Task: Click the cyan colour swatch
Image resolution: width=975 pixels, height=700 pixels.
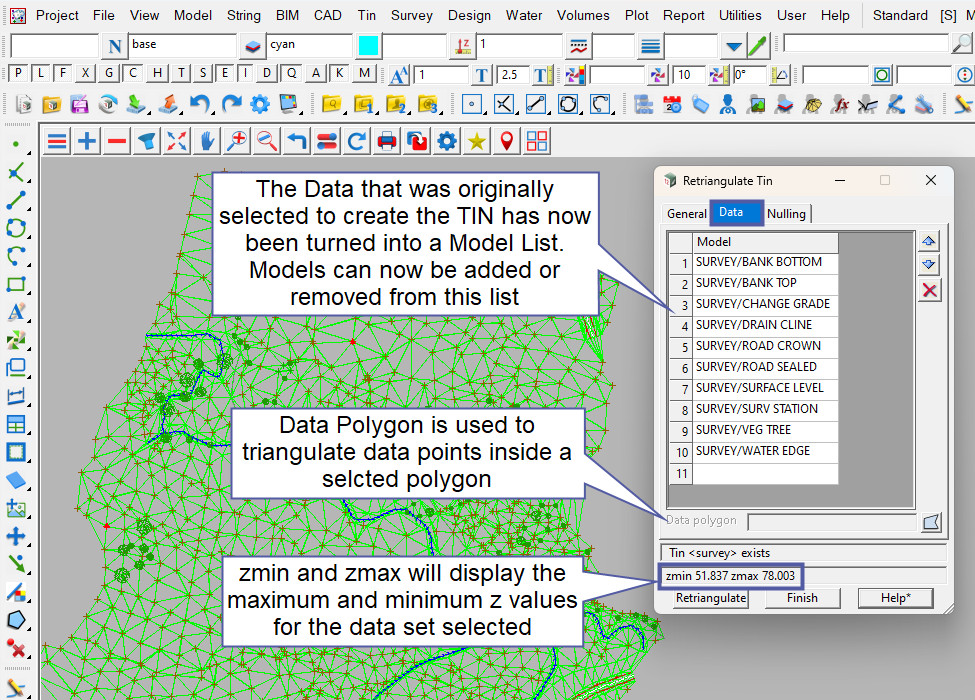Action: [368, 46]
